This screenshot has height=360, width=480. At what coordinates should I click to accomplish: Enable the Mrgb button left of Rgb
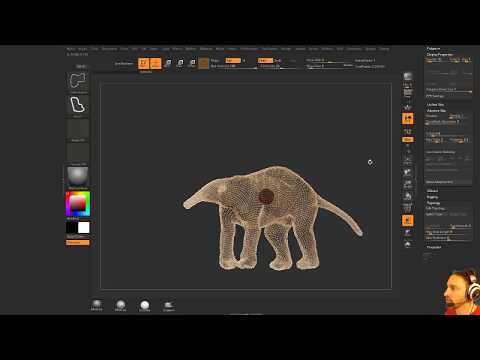point(215,60)
